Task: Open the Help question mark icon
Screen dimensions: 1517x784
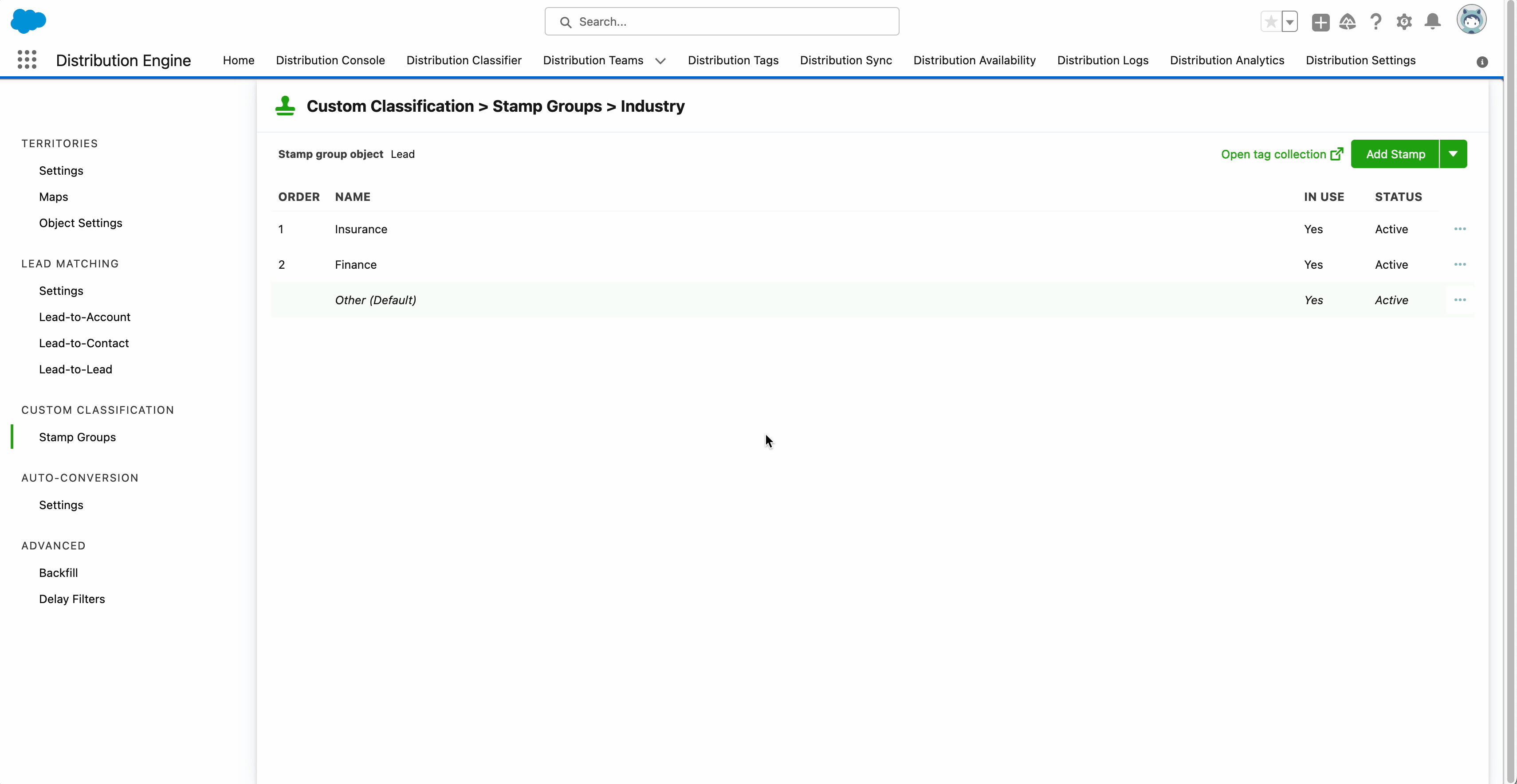Action: [1376, 22]
